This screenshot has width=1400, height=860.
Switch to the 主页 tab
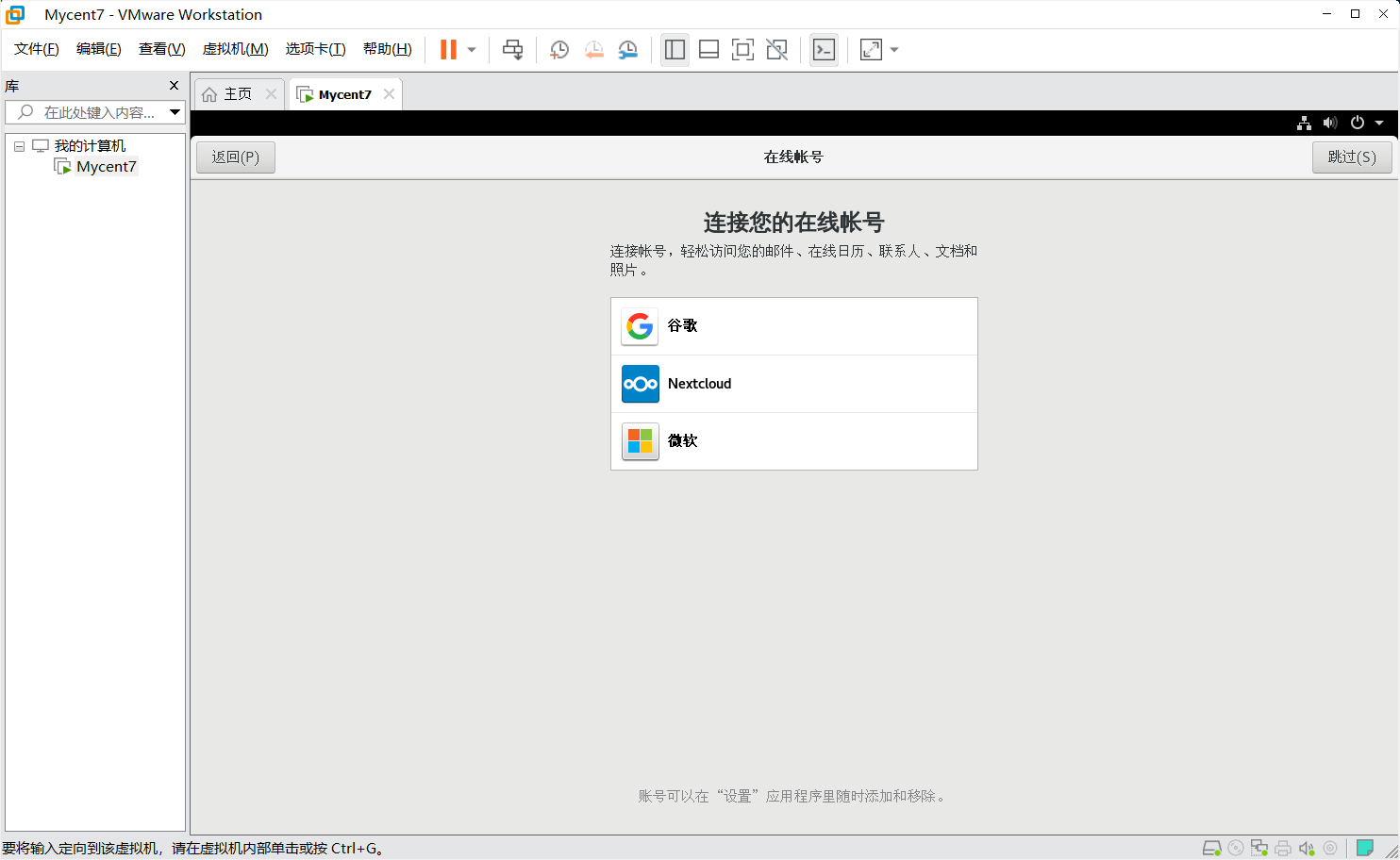coord(237,93)
